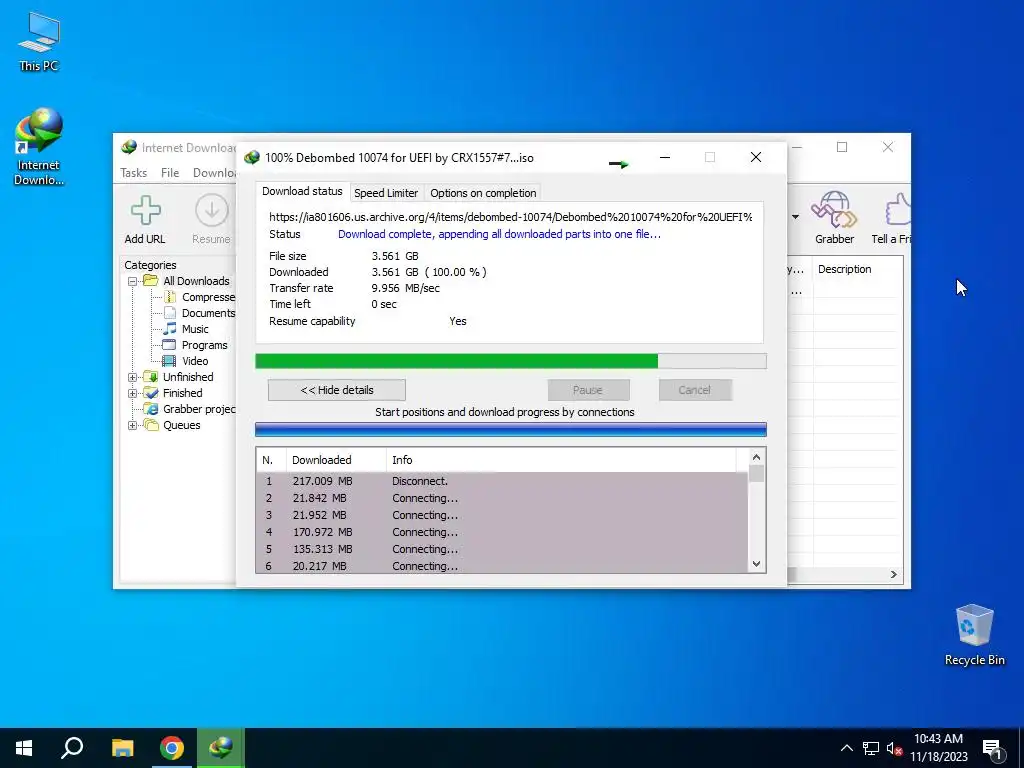Viewport: 1024px width, 768px height.
Task: Open the File menu in IDM
Action: pos(170,173)
